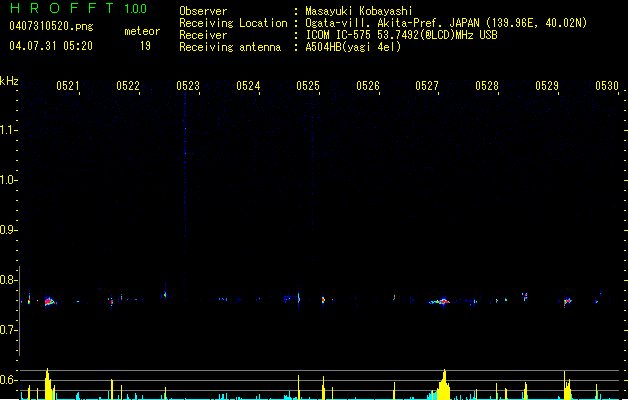Click the 0528 time marker
Screen dimensions: 629x400
487,85
